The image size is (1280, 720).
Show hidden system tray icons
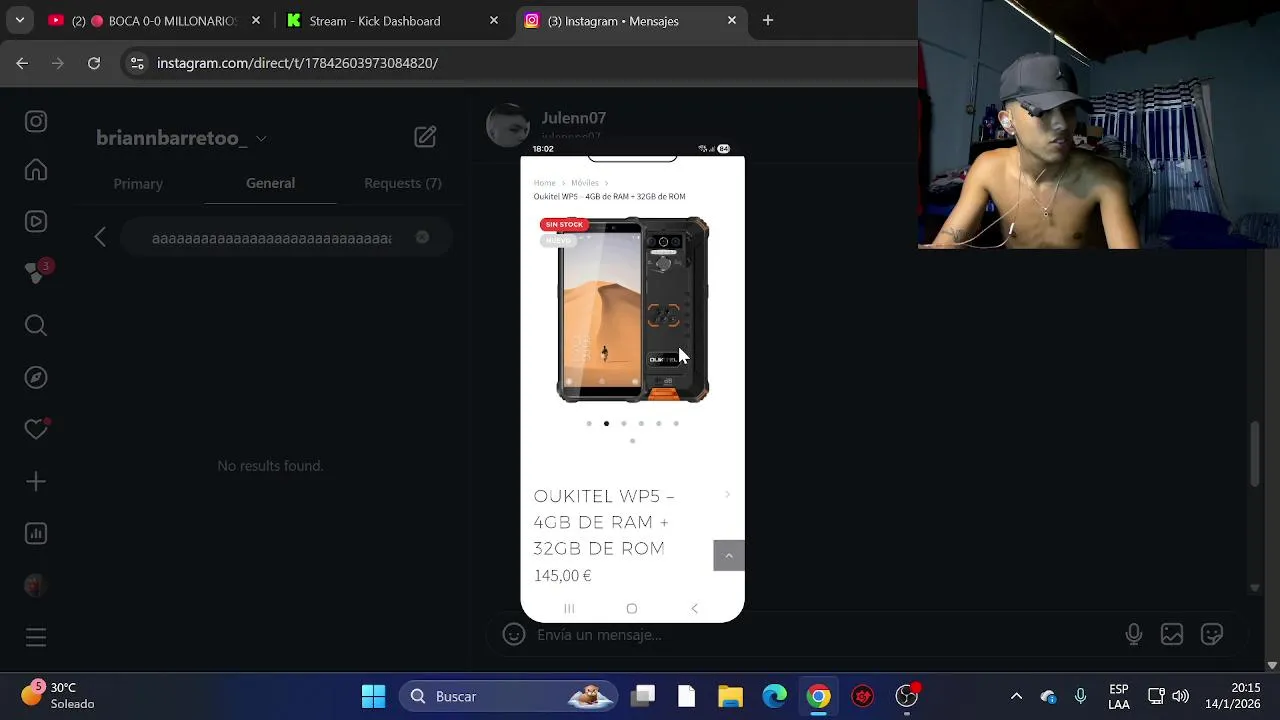coord(1016,696)
